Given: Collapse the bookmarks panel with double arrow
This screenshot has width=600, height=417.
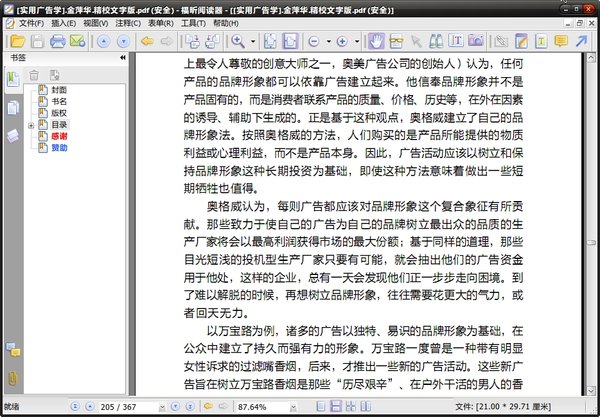Looking at the screenshot, I should coord(122,58).
